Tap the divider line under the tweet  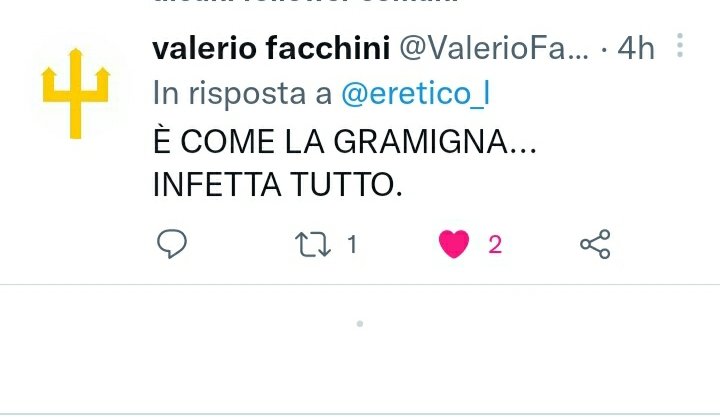(360, 285)
